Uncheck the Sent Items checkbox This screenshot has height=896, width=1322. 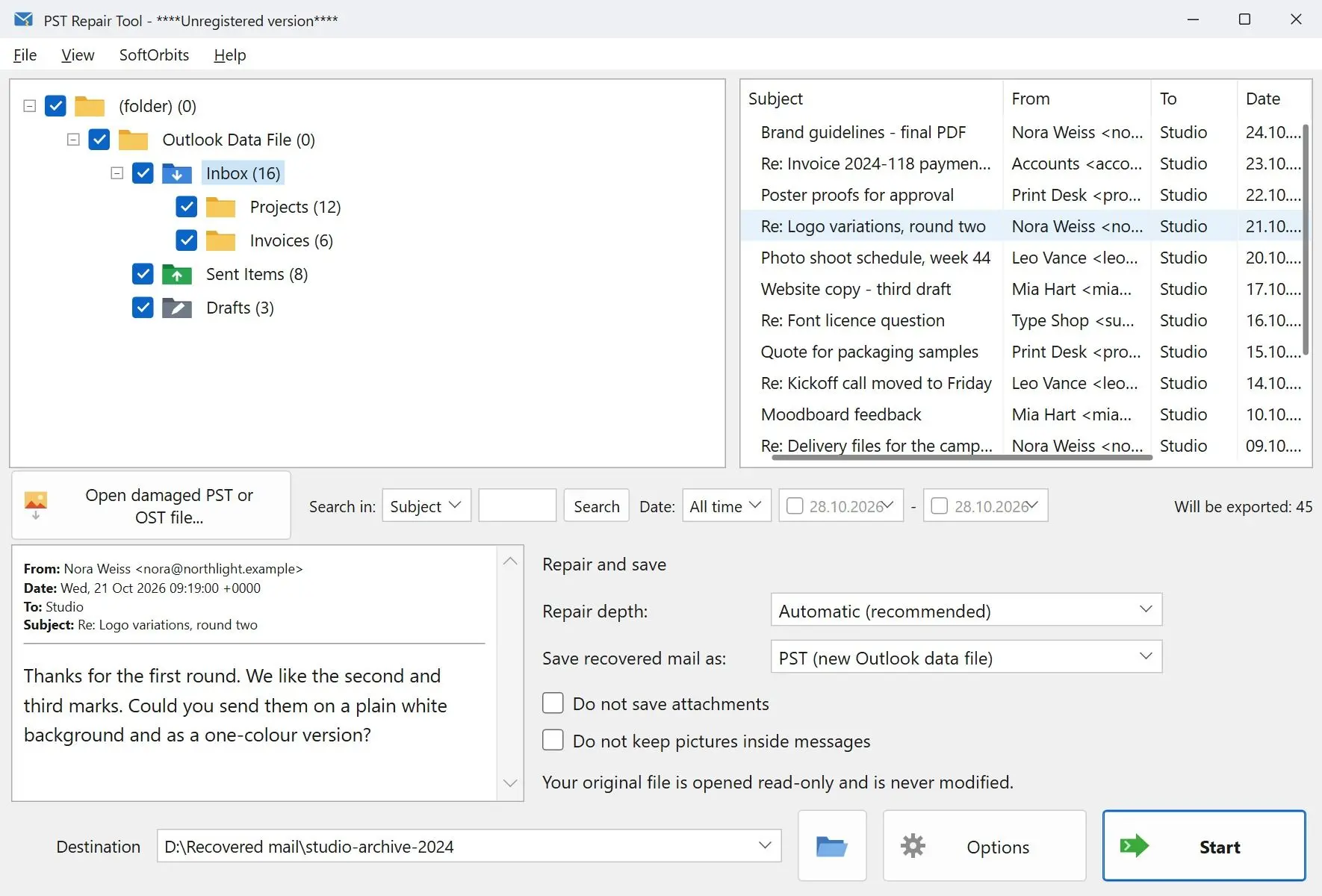pyautogui.click(x=143, y=274)
